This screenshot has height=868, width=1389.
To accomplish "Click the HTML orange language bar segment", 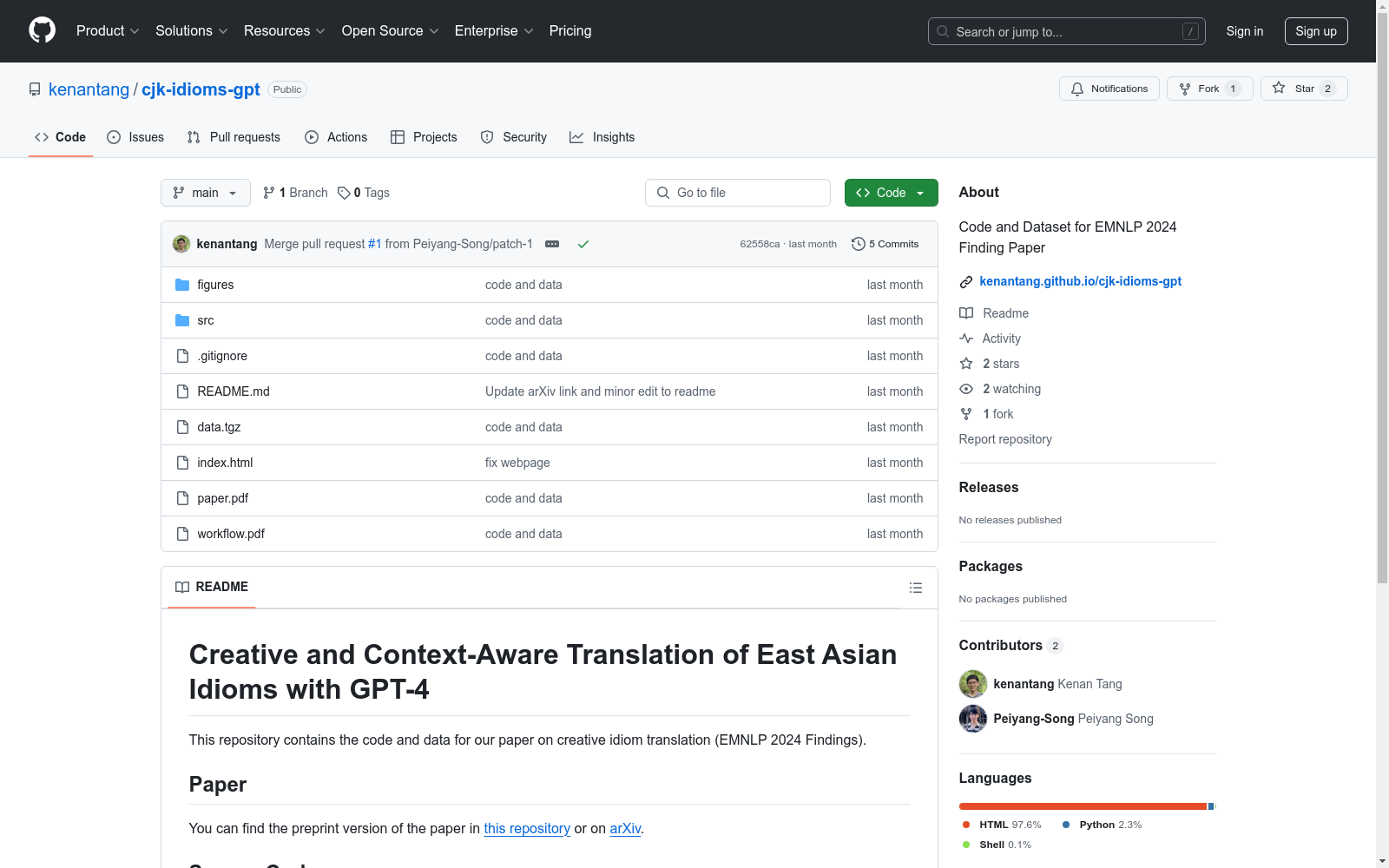I will (1083, 806).
